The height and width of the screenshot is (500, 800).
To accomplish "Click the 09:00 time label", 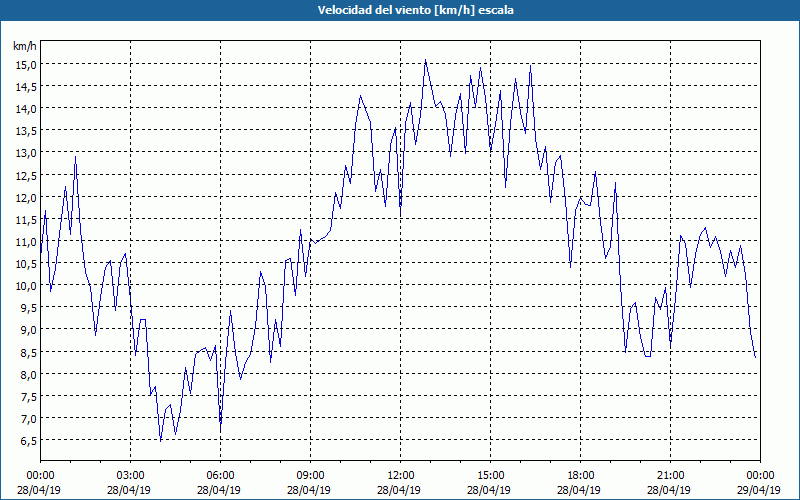I will (310, 476).
